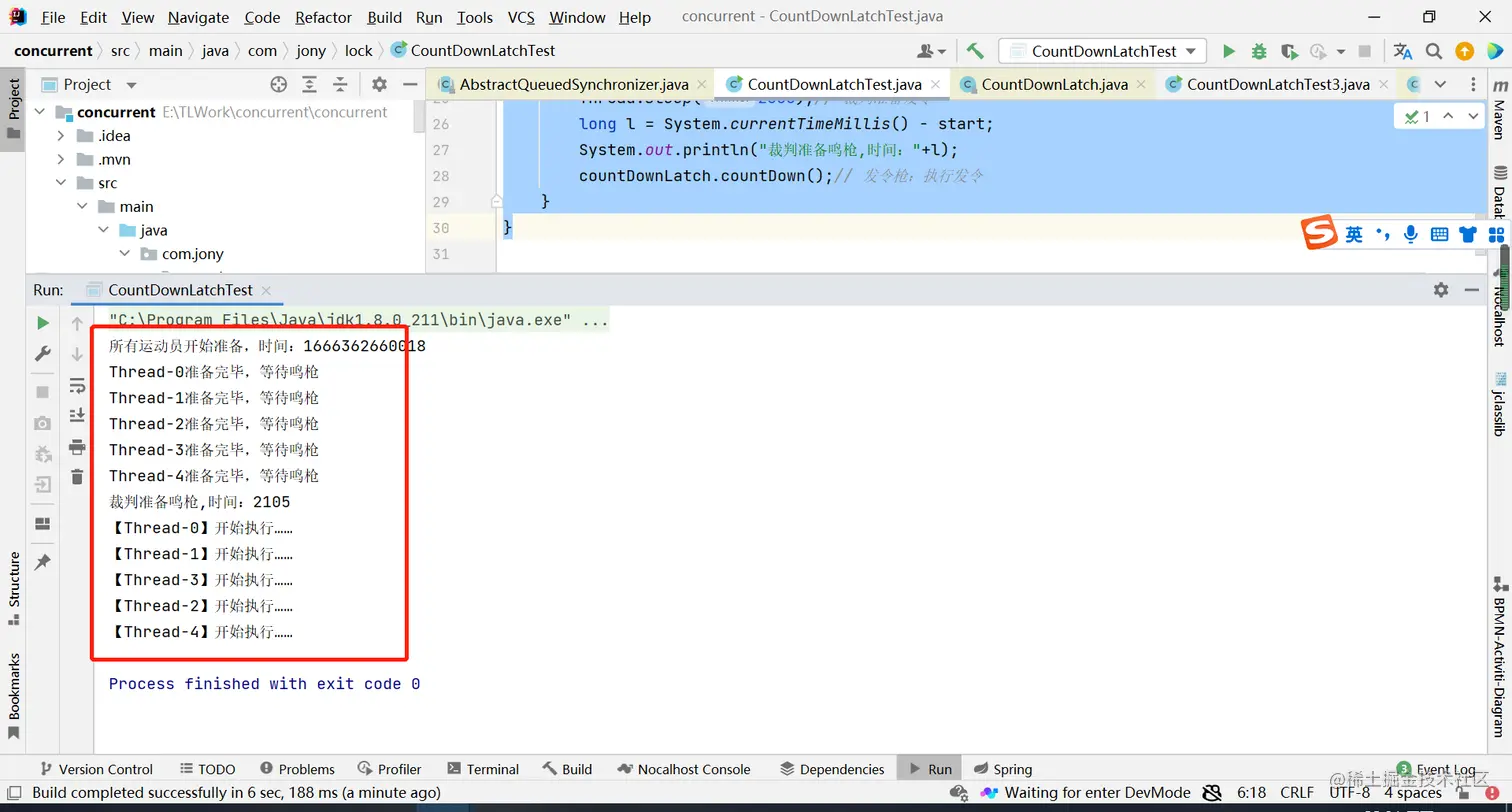The width and height of the screenshot is (1512, 812).
Task: Open the Nocalhost Console tool window
Action: [684, 769]
